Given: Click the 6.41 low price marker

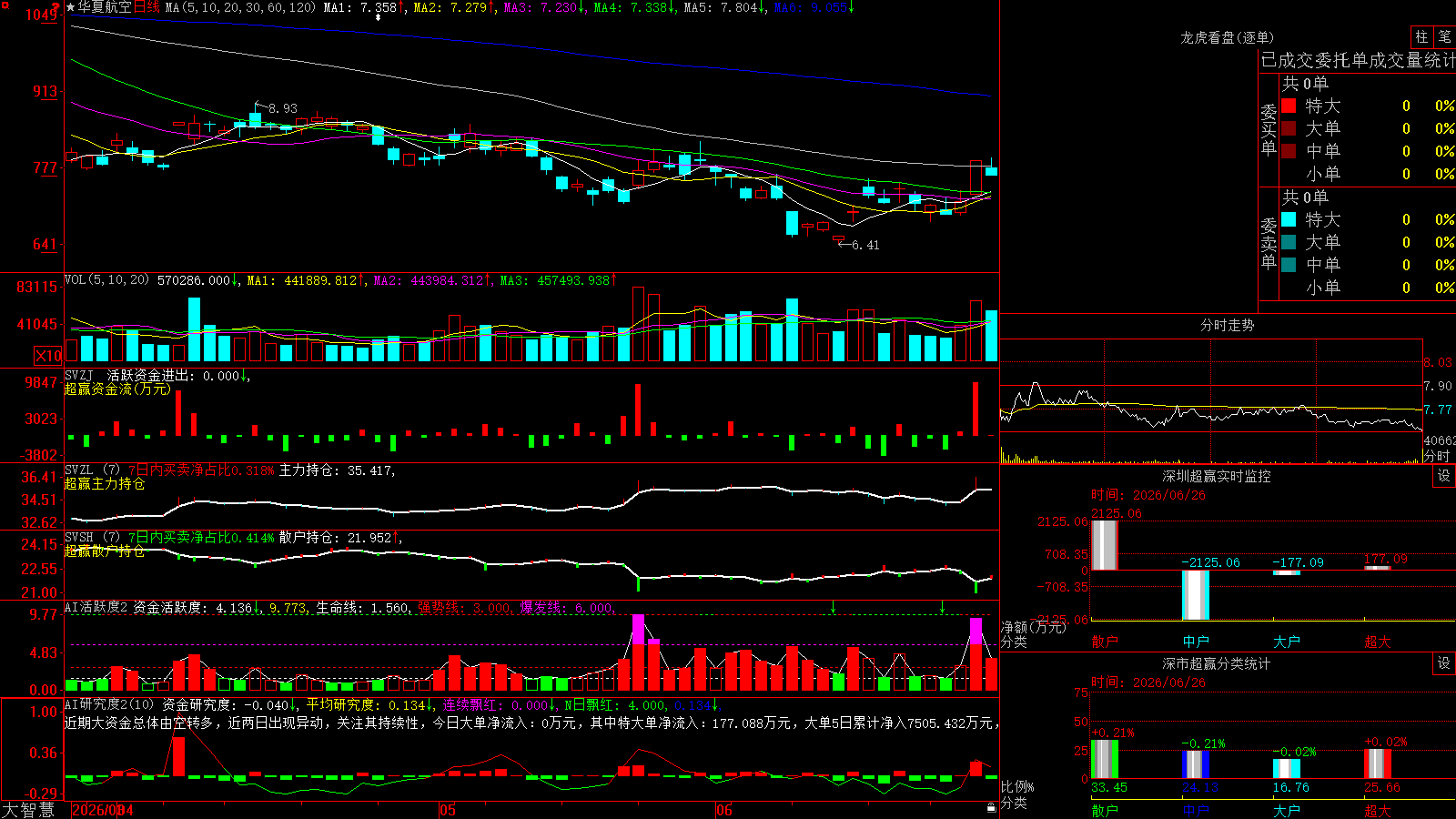Looking at the screenshot, I should pos(864,245).
